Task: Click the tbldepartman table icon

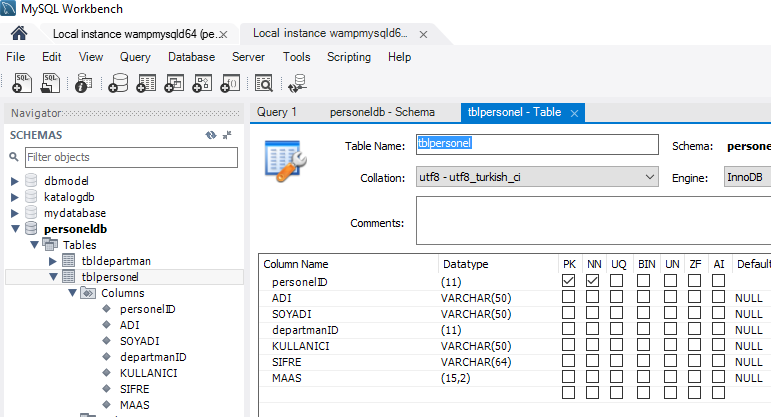Action: [69, 261]
